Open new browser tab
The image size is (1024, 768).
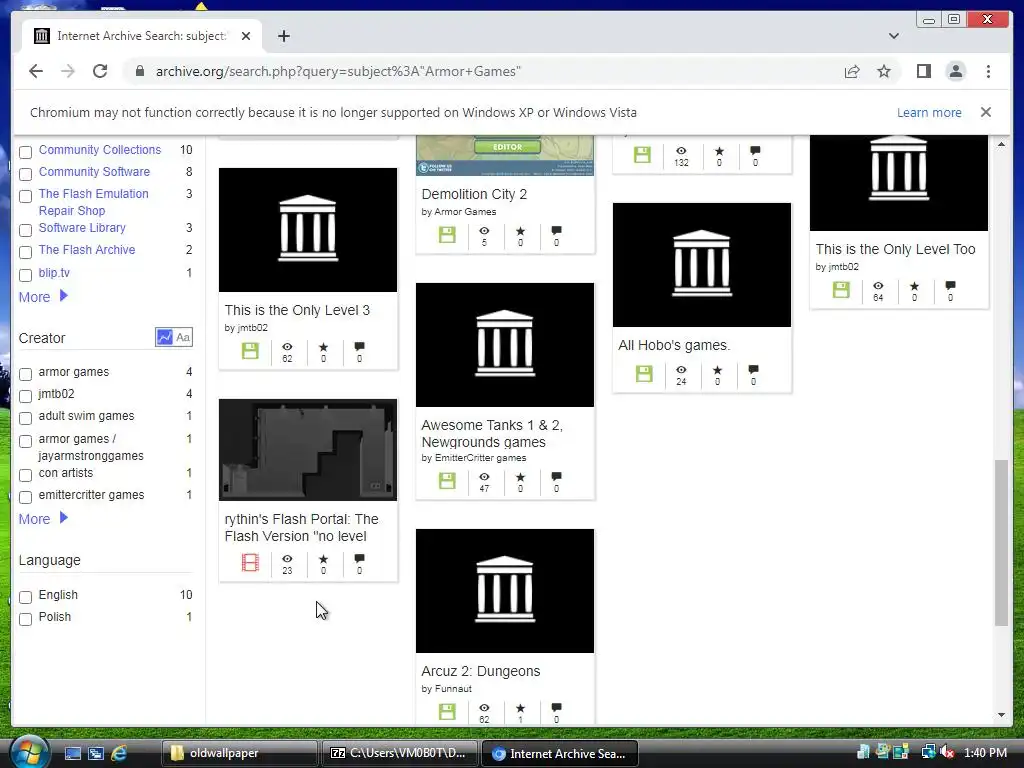click(x=283, y=36)
